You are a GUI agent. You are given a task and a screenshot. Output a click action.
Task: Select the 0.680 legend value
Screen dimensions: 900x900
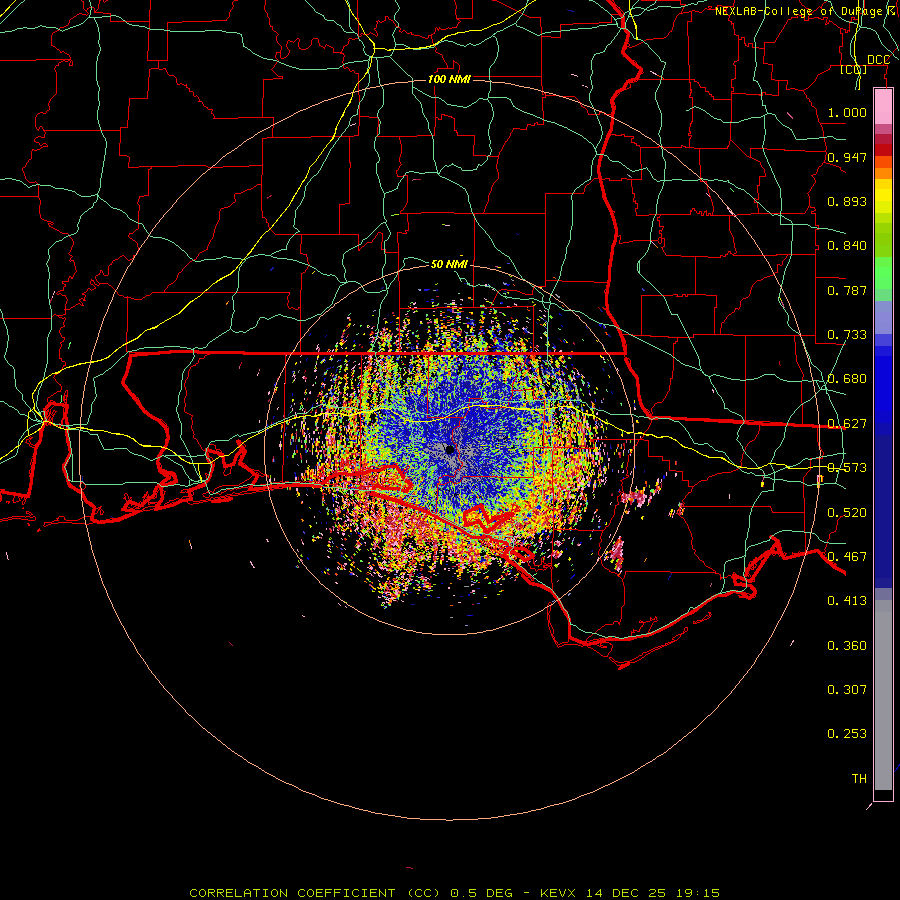tap(847, 379)
